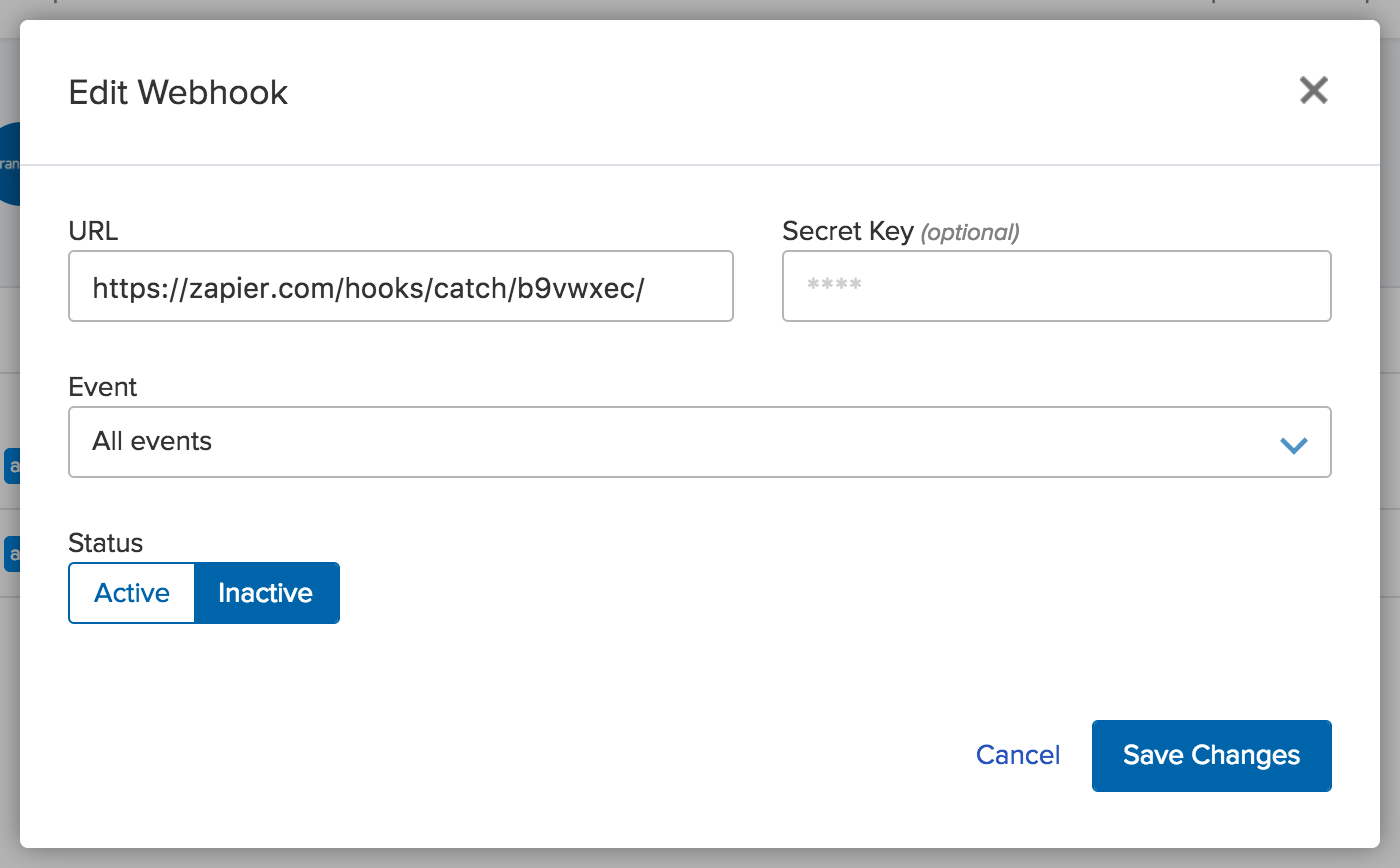Set webhook status to Inactive

(266, 593)
